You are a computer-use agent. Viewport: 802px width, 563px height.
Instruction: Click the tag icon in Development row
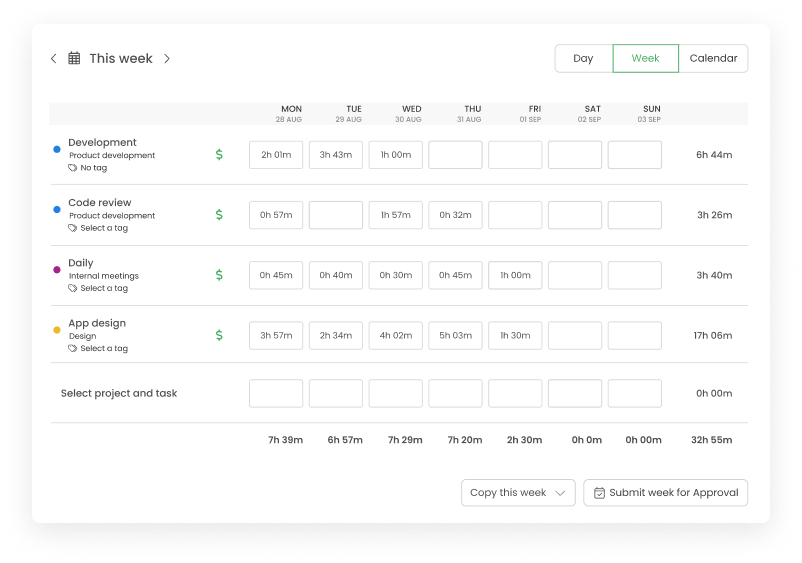73,168
